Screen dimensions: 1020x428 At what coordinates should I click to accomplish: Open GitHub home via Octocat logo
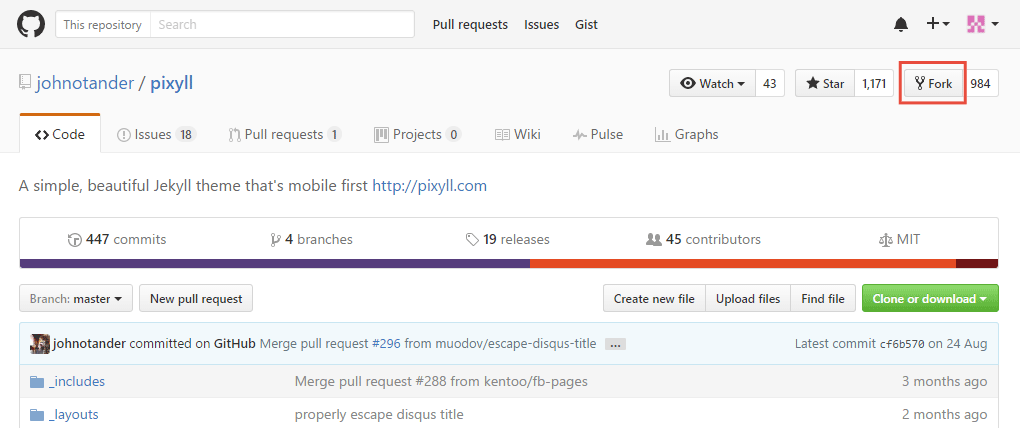point(31,25)
